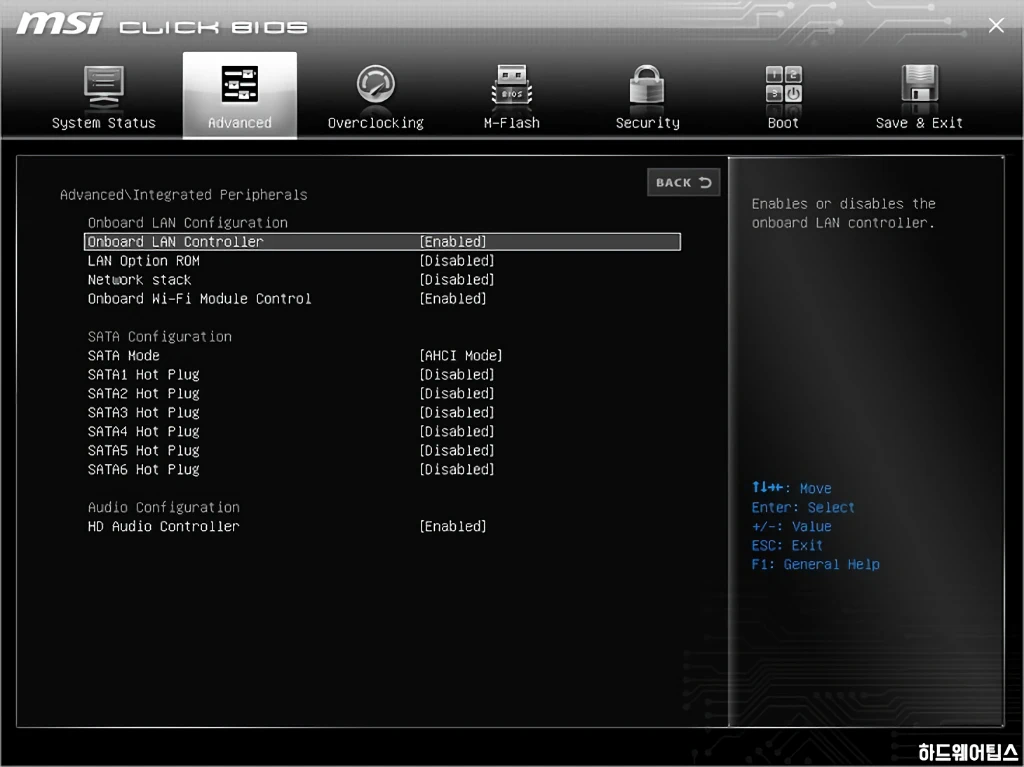Open the Overclocking gauge icon

[x=376, y=85]
